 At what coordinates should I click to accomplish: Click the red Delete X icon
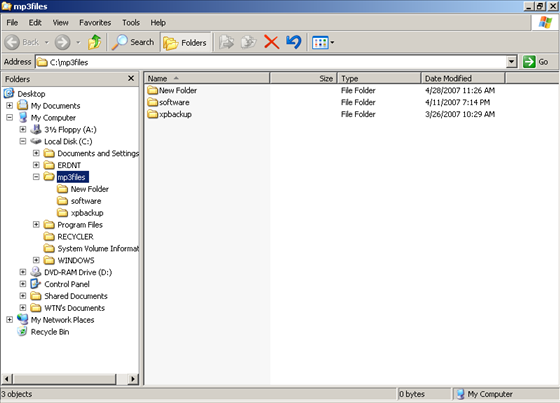(x=271, y=42)
